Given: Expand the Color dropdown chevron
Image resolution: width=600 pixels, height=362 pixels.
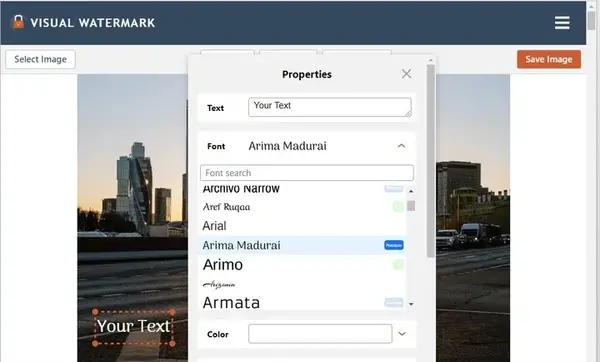Looking at the screenshot, I should 402,334.
